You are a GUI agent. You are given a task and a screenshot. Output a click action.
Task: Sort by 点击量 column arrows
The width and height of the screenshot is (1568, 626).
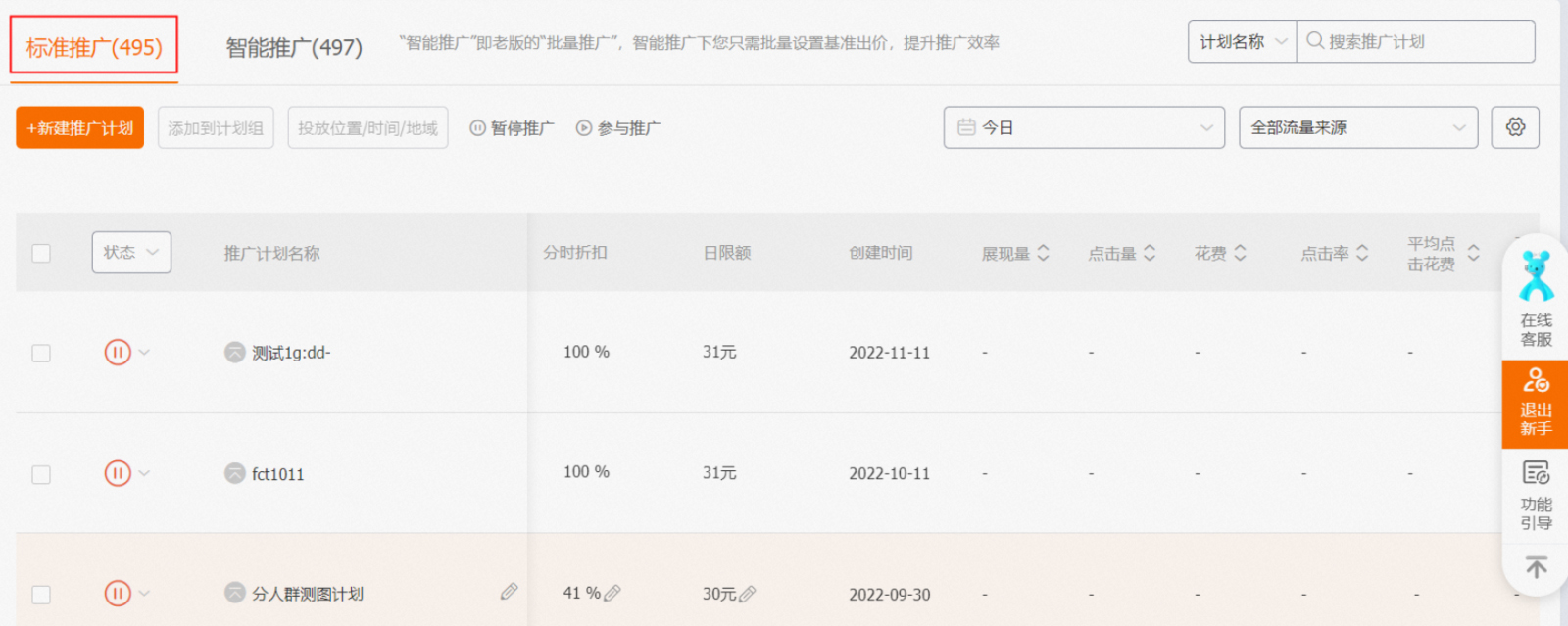(1150, 253)
